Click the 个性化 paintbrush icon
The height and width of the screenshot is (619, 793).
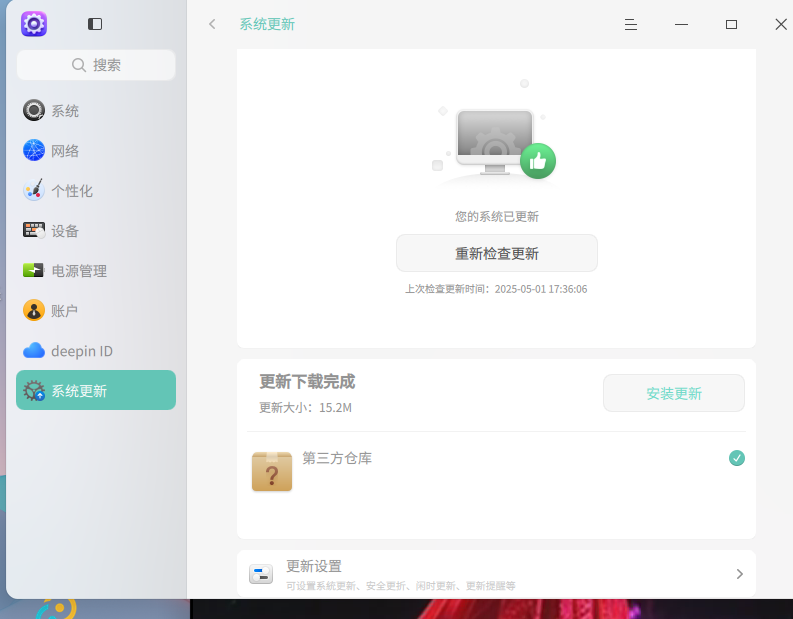click(34, 190)
